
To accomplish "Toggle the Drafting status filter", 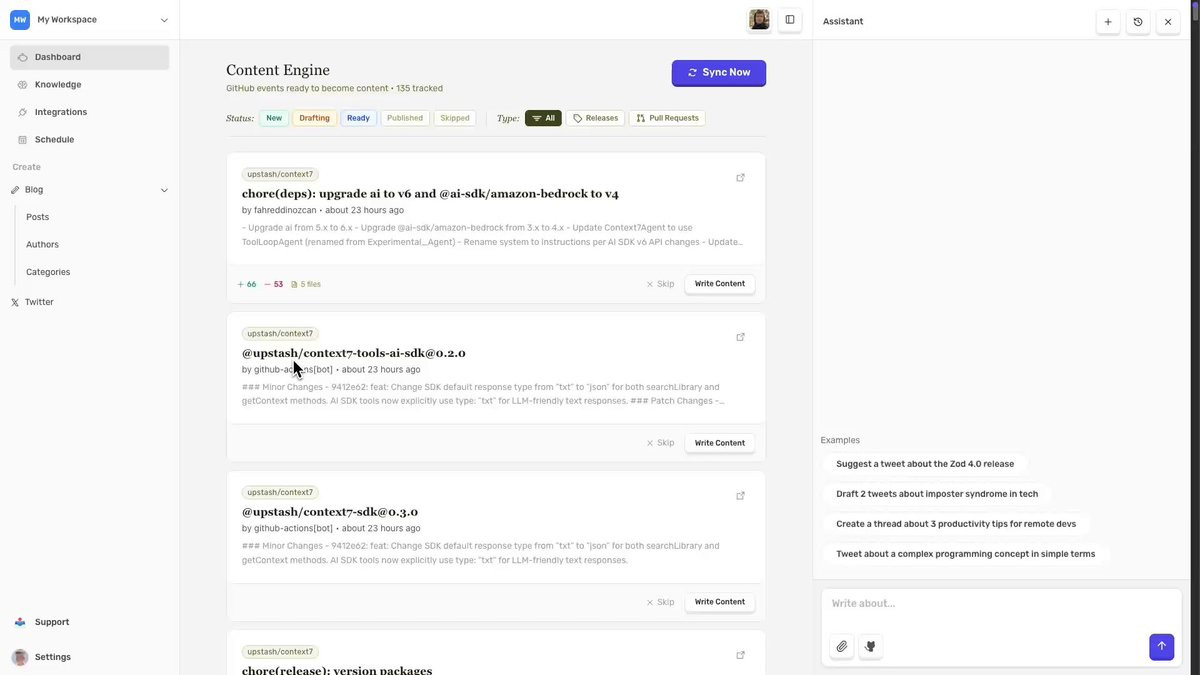I will click(314, 118).
